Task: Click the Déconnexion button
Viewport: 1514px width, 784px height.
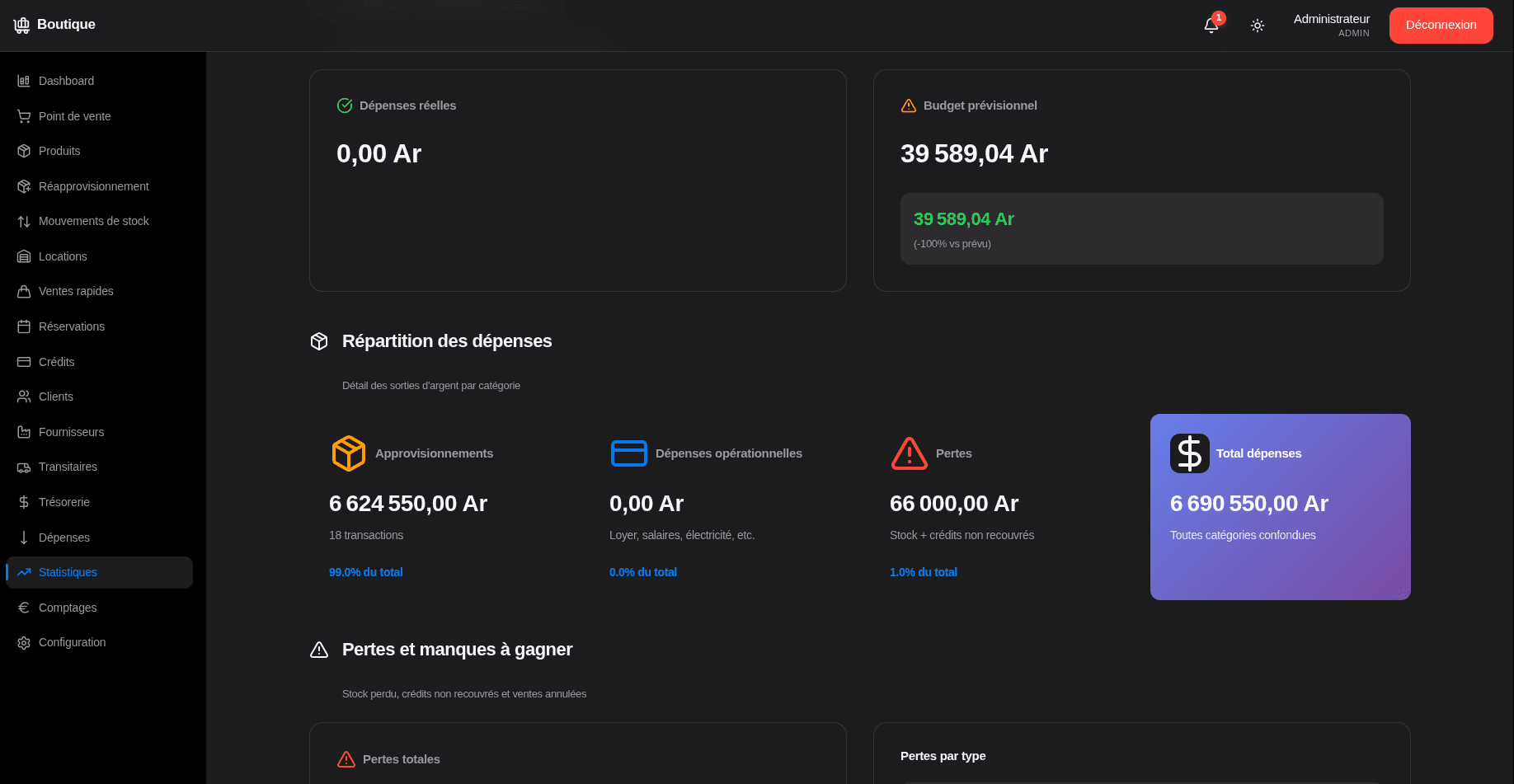Action: [1441, 26]
